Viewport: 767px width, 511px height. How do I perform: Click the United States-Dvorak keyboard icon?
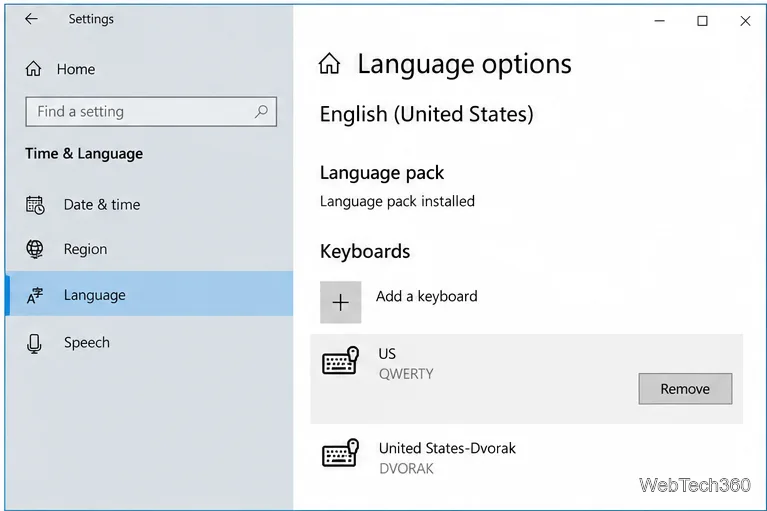tap(340, 453)
